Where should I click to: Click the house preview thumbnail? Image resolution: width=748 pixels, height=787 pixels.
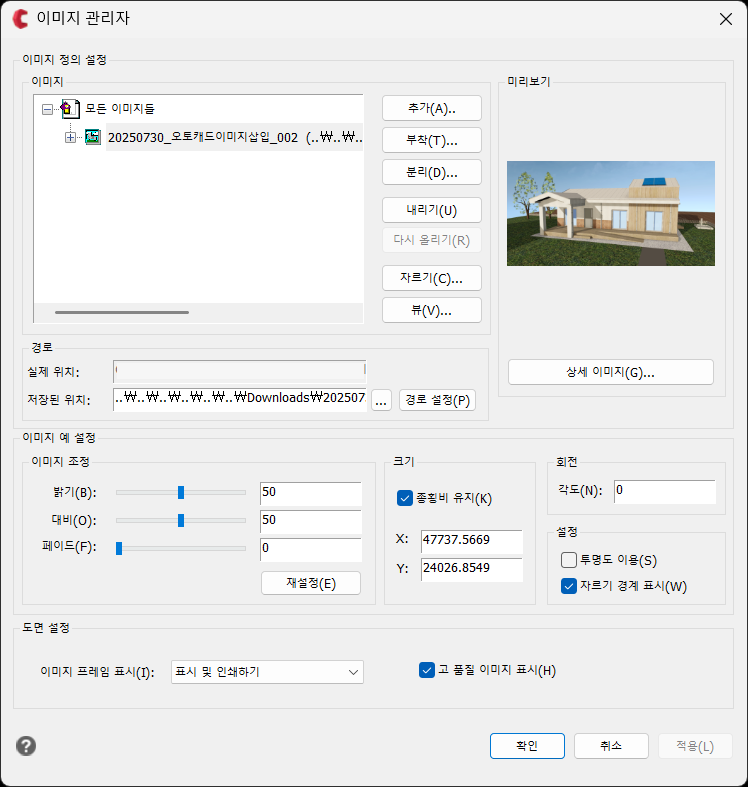click(610, 213)
